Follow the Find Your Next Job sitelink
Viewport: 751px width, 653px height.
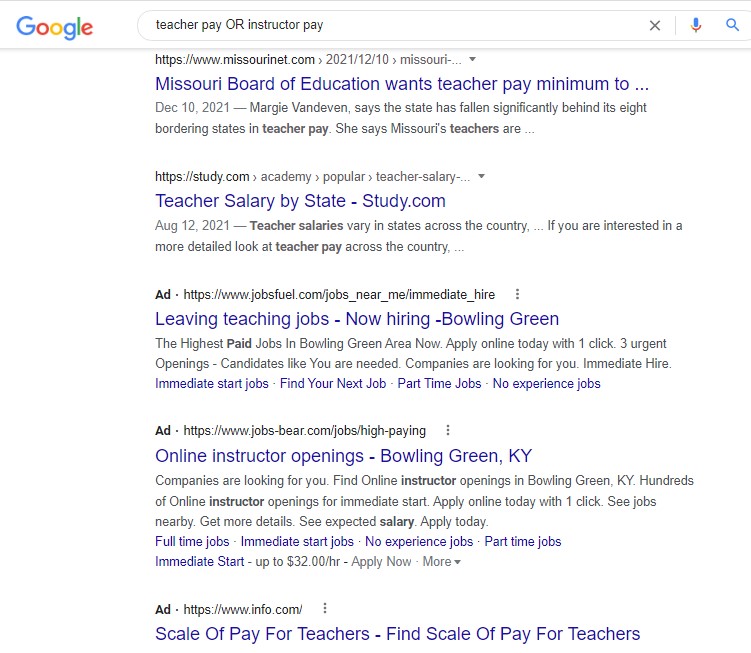pyautogui.click(x=333, y=384)
